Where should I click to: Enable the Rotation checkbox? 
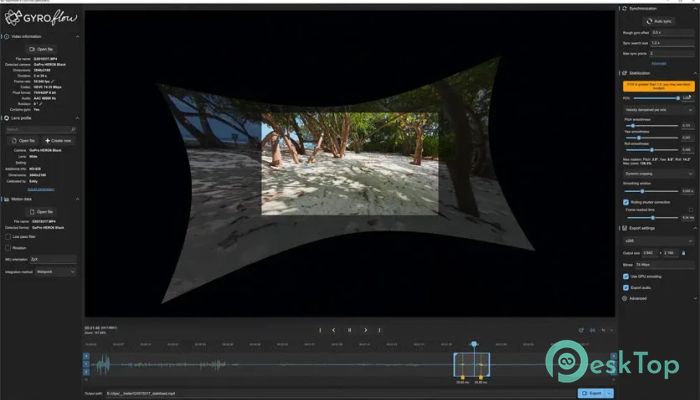(8, 248)
